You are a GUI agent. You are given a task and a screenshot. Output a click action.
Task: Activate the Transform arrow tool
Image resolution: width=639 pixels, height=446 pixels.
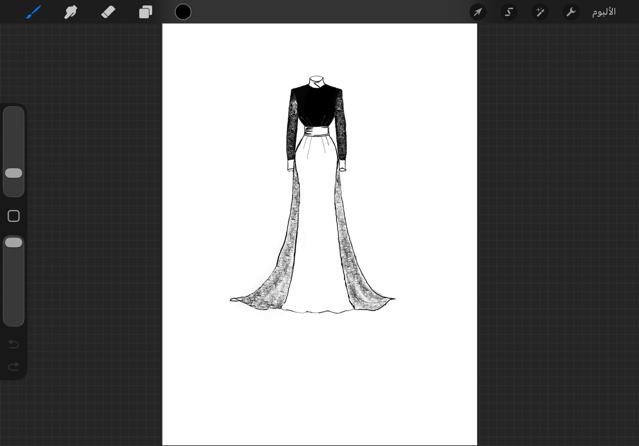478,12
